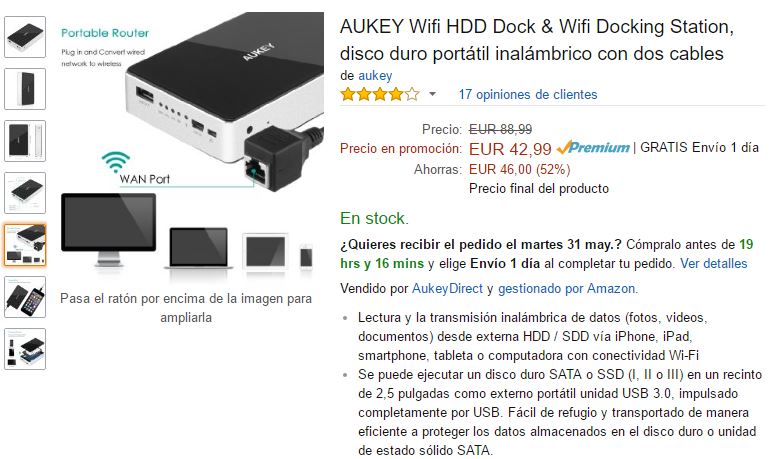Screen dimensions: 784x459
Task: Open the aukey brand link
Action: pyautogui.click(x=375, y=76)
